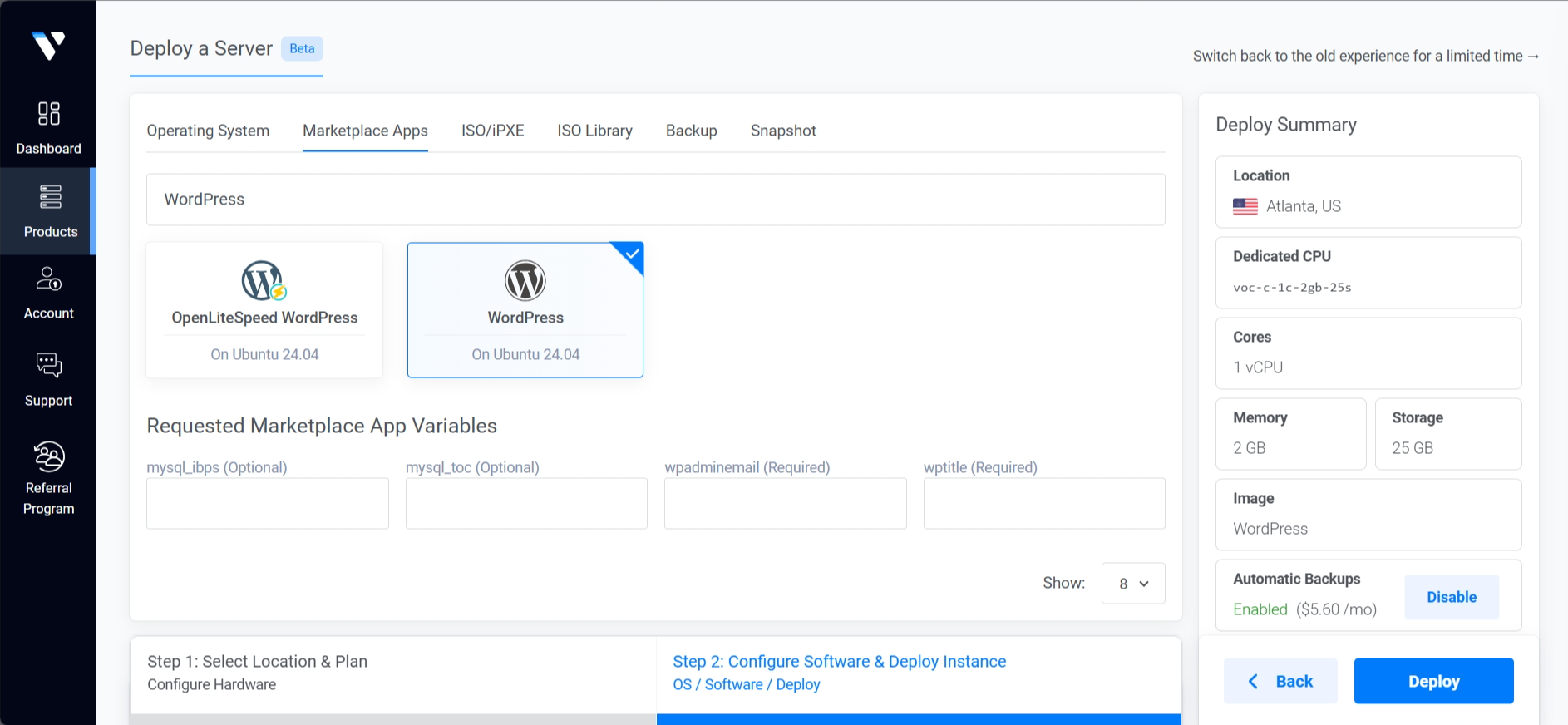Focus the mysql_toc optional field
The height and width of the screenshot is (725, 1568).
click(x=526, y=503)
